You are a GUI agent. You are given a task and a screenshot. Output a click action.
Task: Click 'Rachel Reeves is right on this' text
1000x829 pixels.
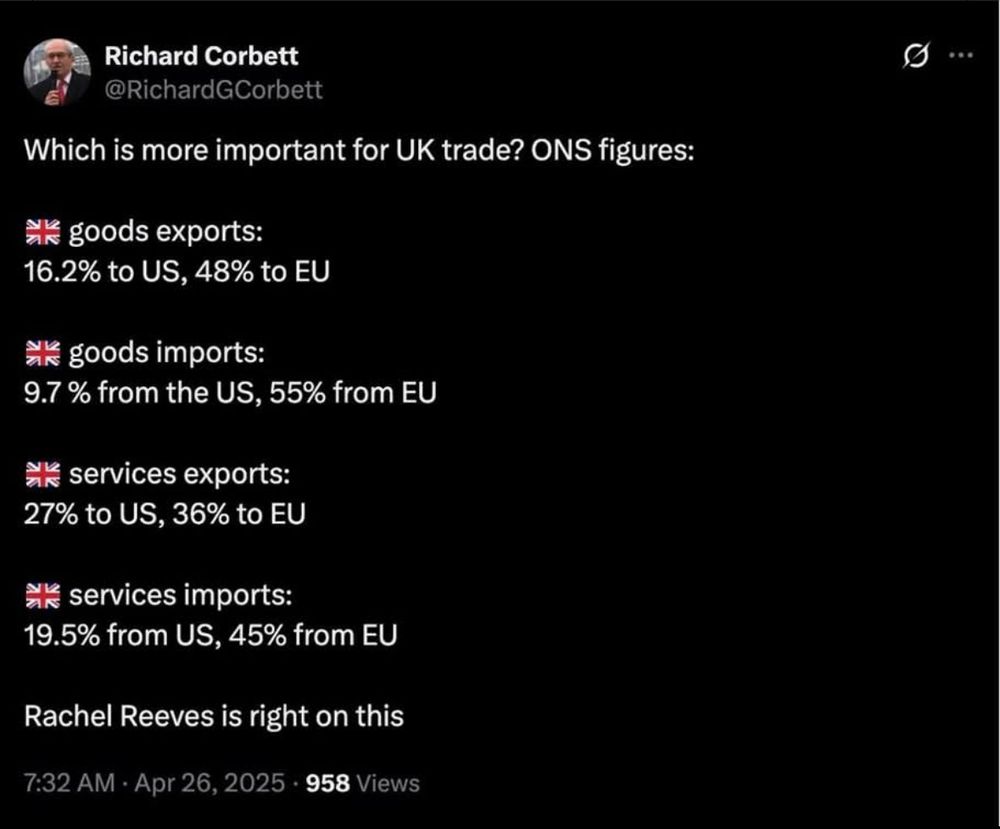click(214, 716)
